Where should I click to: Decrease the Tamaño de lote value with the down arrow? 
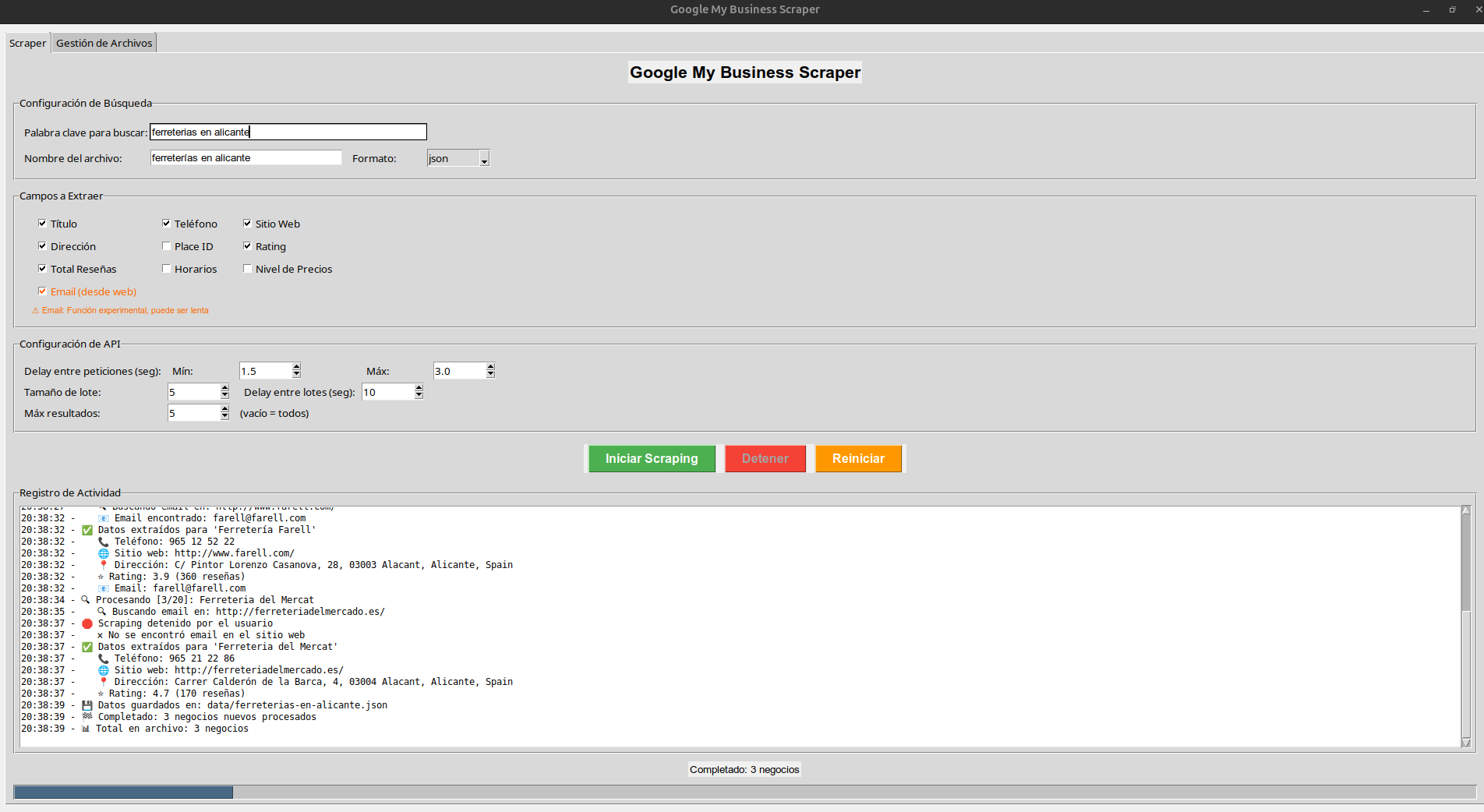(x=224, y=396)
